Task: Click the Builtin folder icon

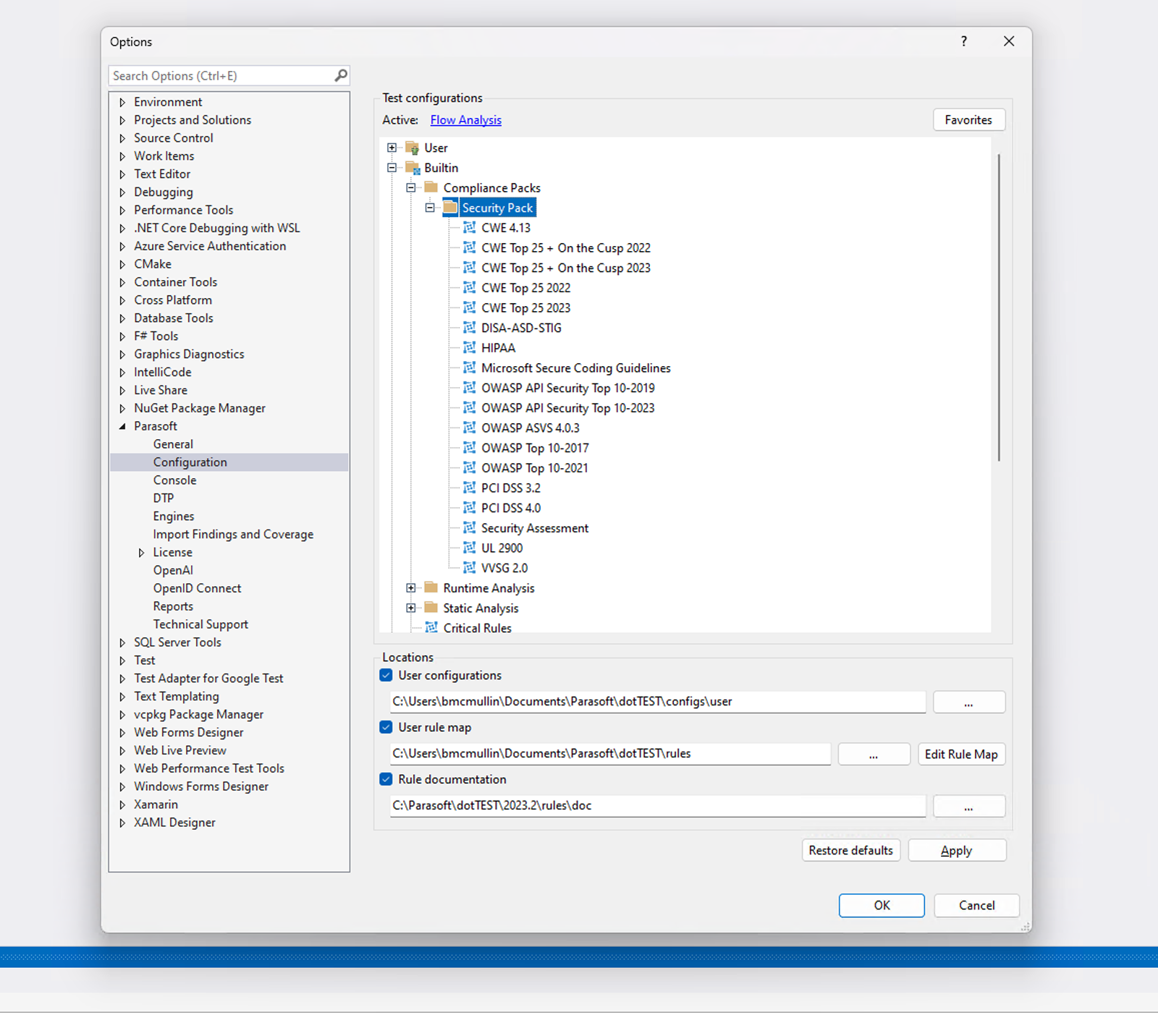Action: (413, 168)
